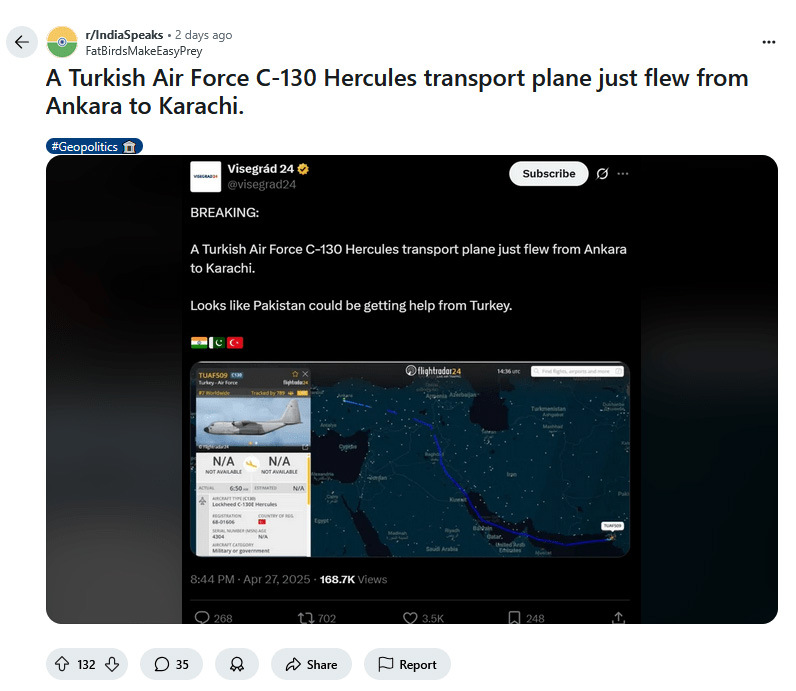Screen dimensions: 796x691
Task: Click the heart like icon
Action: point(411,618)
